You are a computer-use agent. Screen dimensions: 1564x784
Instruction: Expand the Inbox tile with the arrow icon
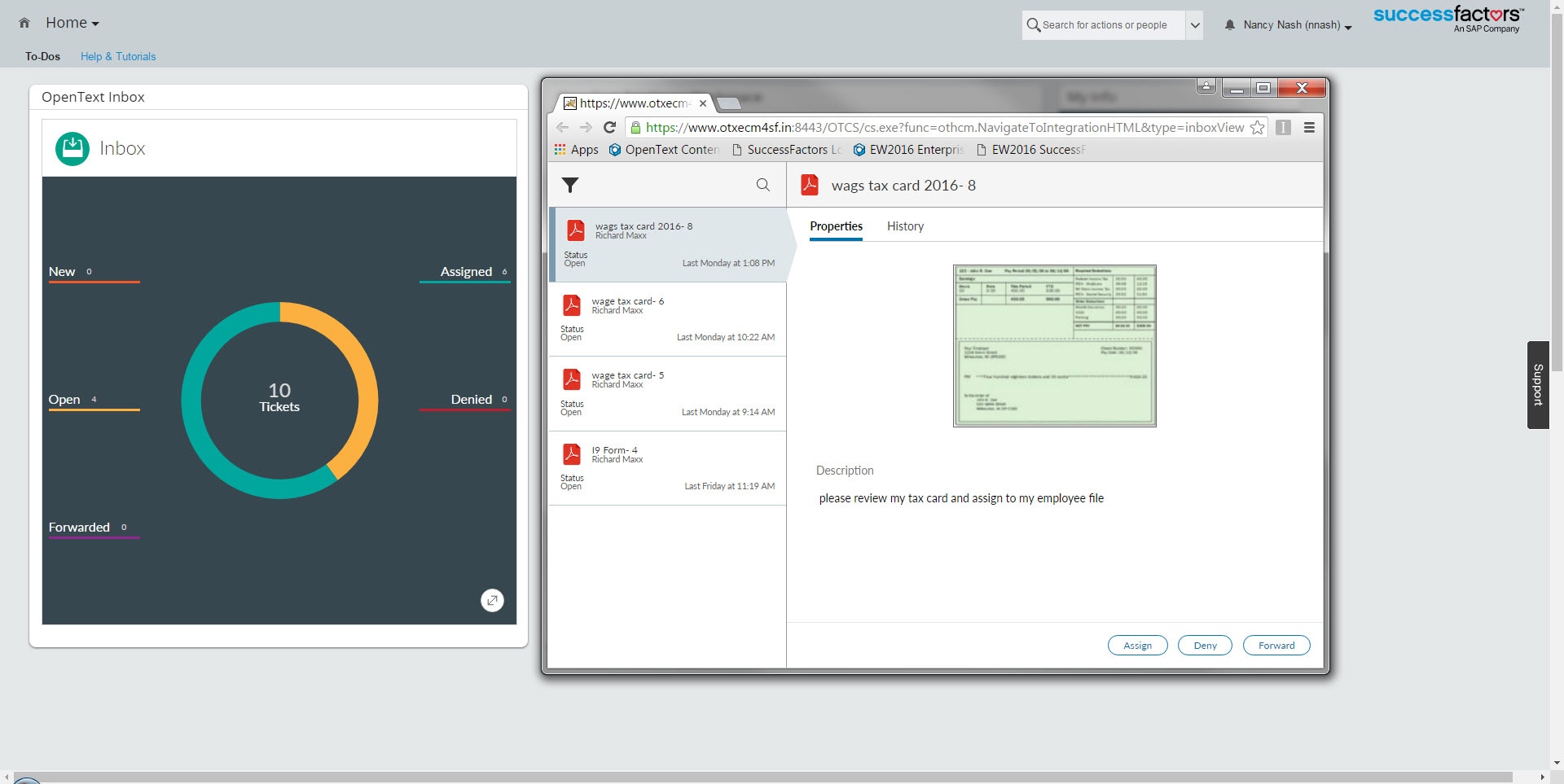tap(492, 600)
